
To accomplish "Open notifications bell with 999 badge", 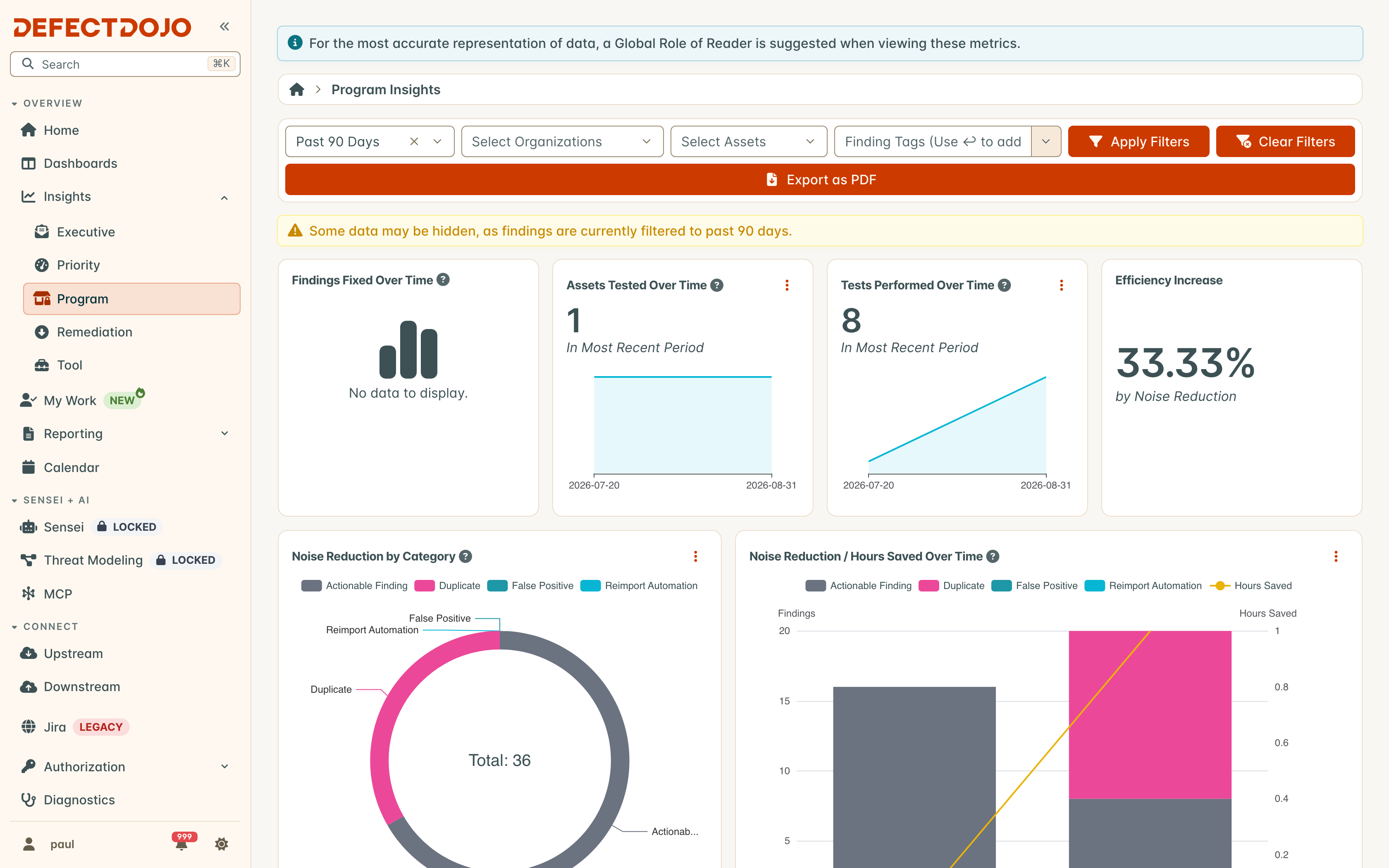I will click(182, 843).
